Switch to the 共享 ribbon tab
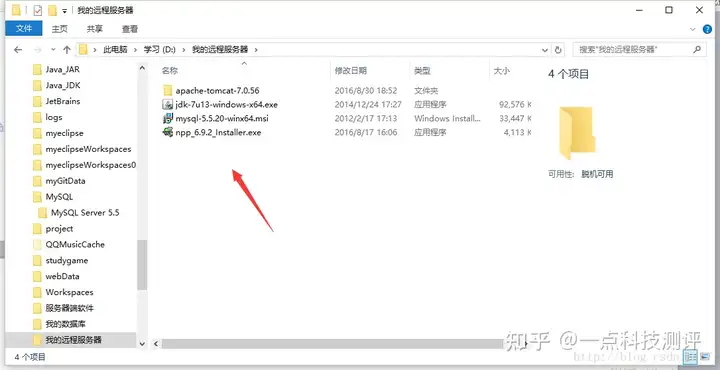Viewport: 720px width, 370px height. click(x=95, y=29)
